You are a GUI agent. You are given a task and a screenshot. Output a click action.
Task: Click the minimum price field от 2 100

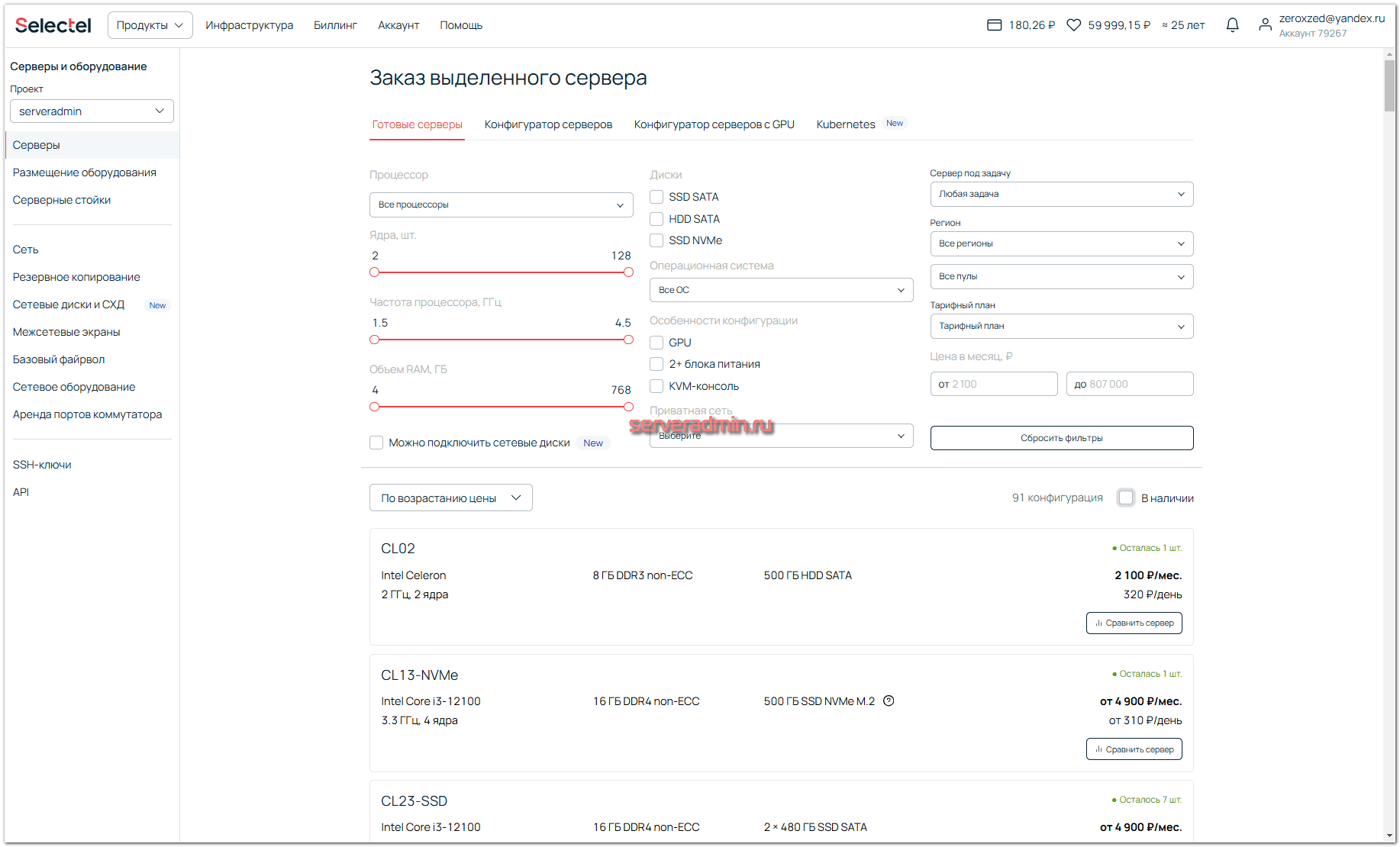[994, 384]
